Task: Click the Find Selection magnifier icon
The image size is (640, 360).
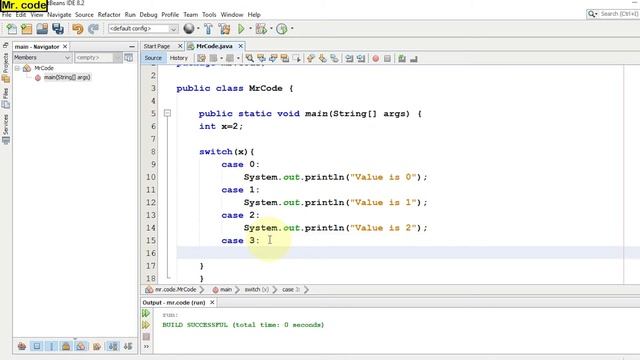Action: pyautogui.click(x=249, y=58)
